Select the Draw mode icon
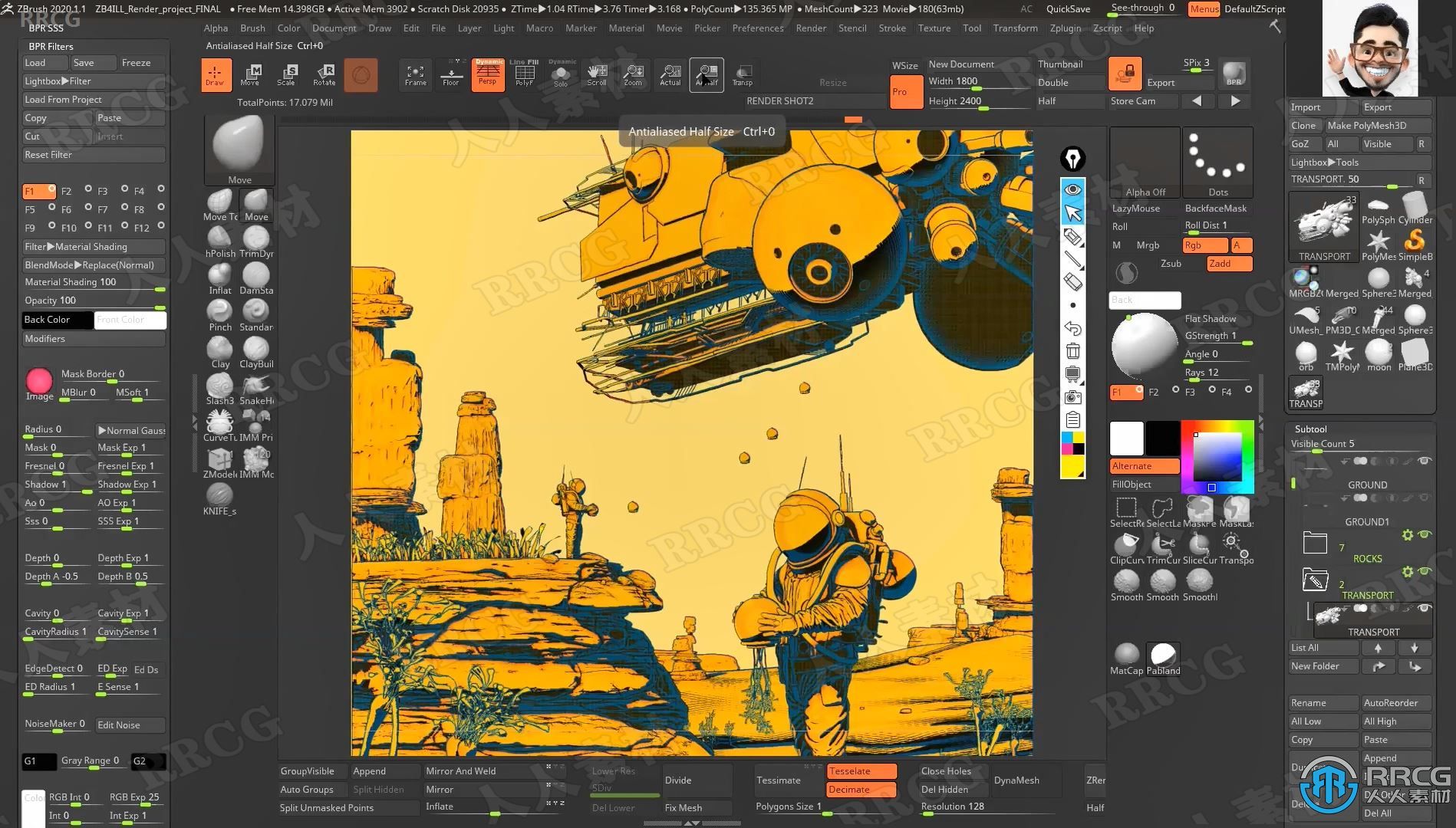This screenshot has height=828, width=1456. (216, 75)
